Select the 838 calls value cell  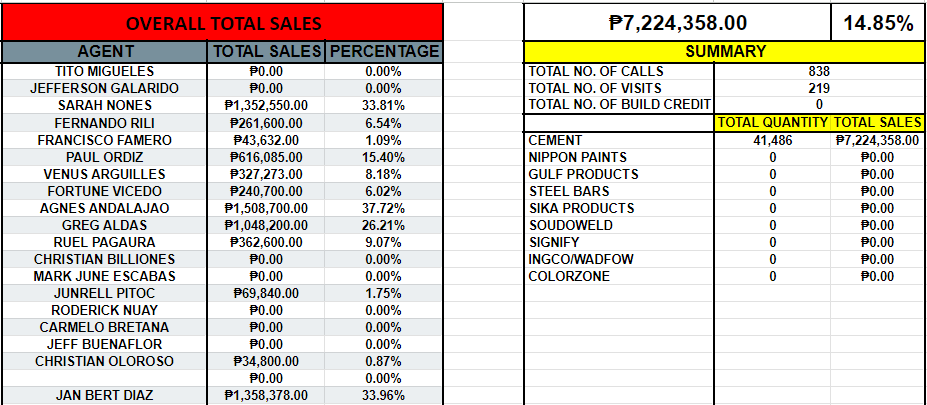[819, 72]
